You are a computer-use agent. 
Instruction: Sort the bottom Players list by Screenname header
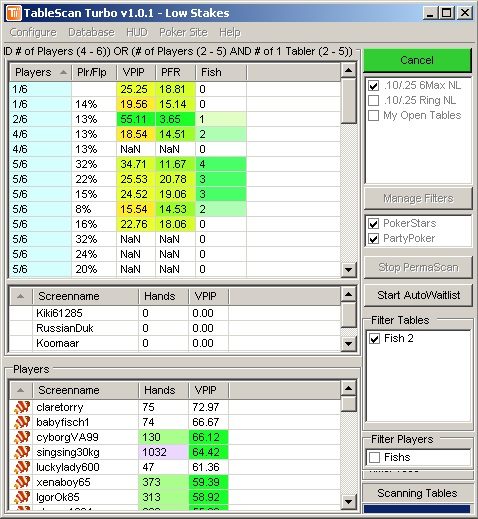pos(85,390)
